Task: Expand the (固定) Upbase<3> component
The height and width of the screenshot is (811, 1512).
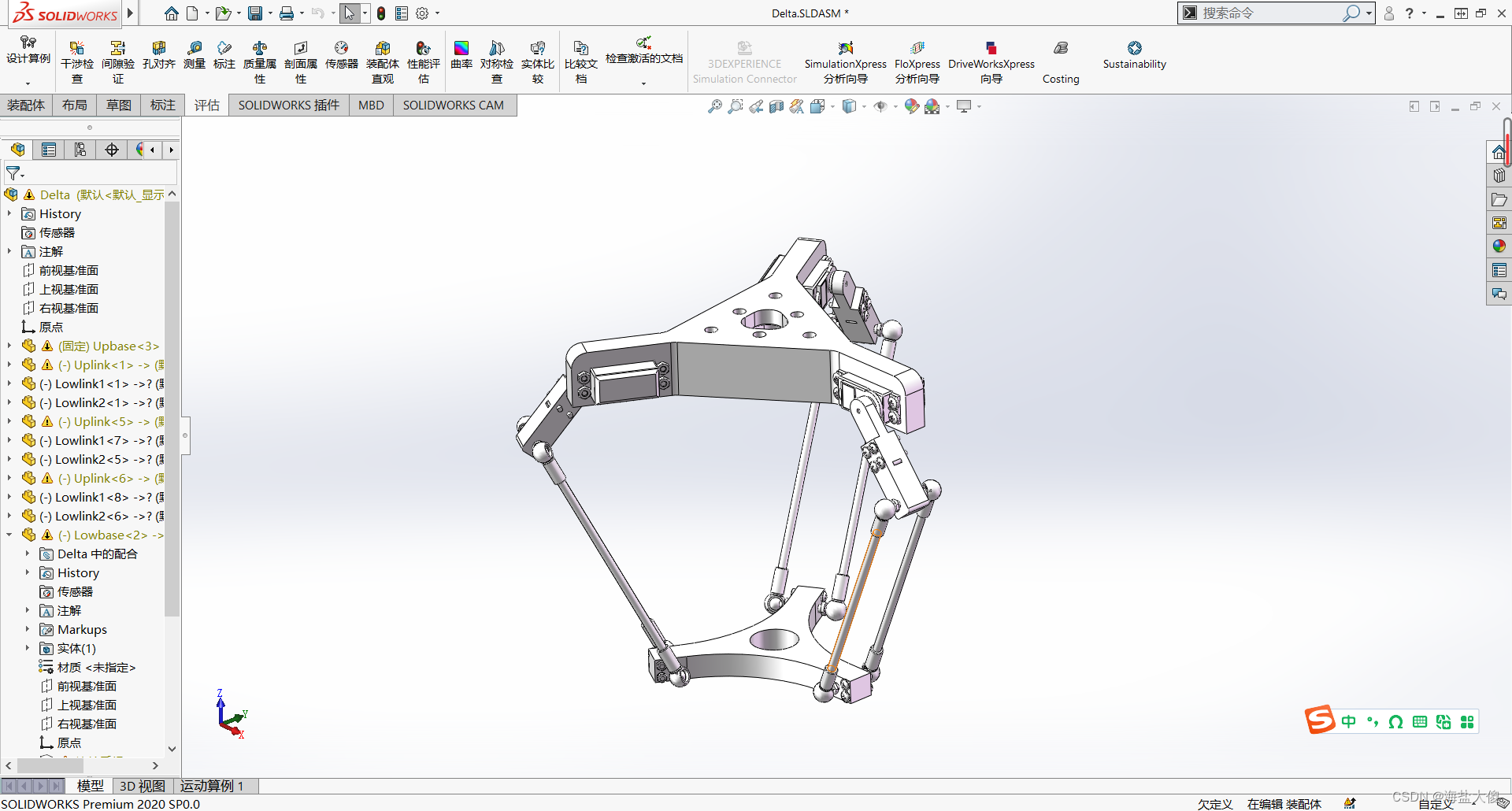Action: click(x=9, y=346)
